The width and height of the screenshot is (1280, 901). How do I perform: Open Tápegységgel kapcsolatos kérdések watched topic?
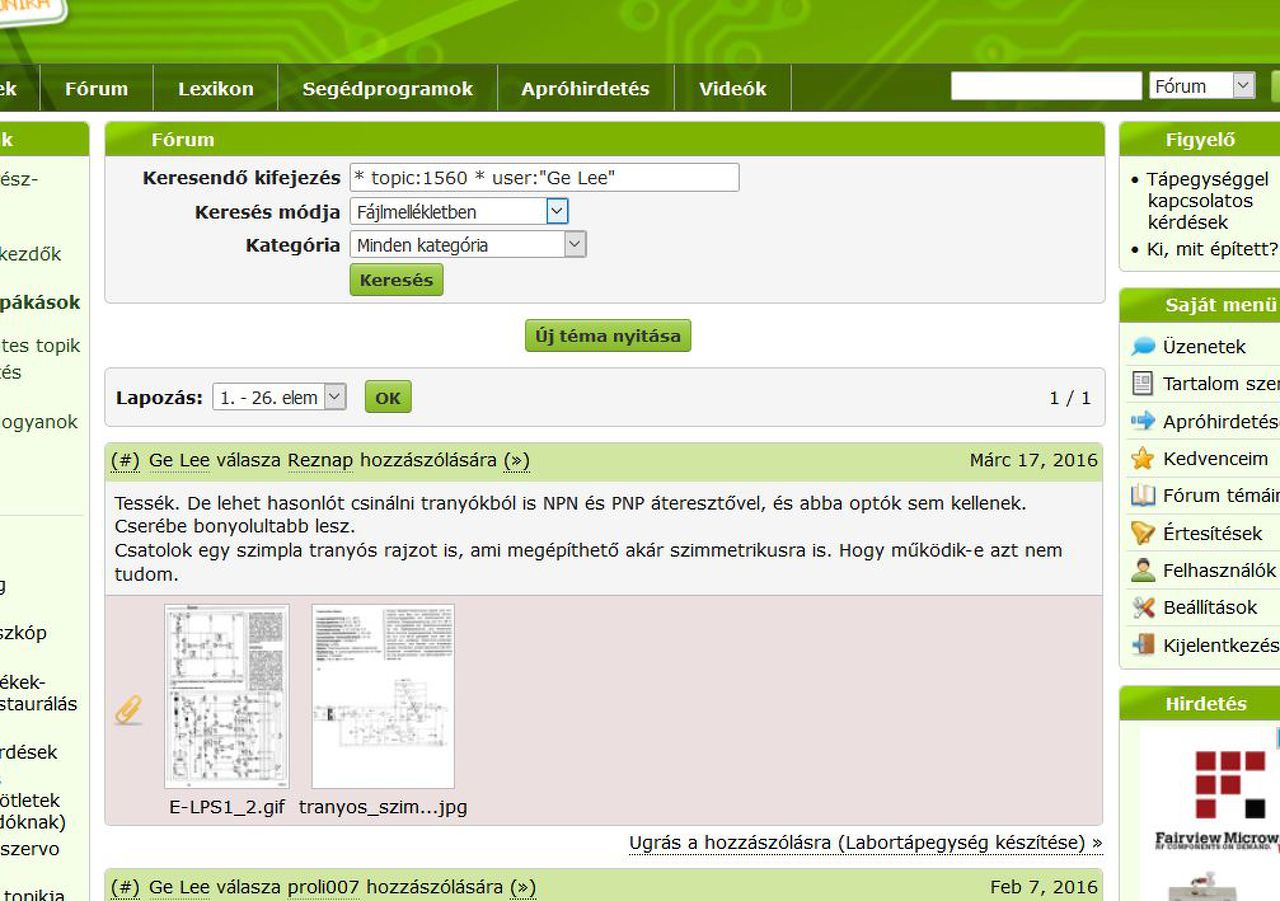(x=1207, y=201)
